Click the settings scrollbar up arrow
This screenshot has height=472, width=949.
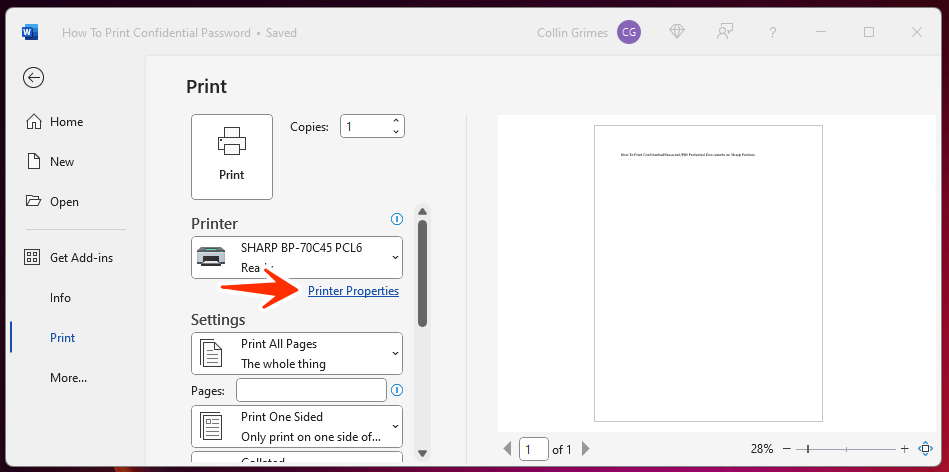pyautogui.click(x=422, y=211)
